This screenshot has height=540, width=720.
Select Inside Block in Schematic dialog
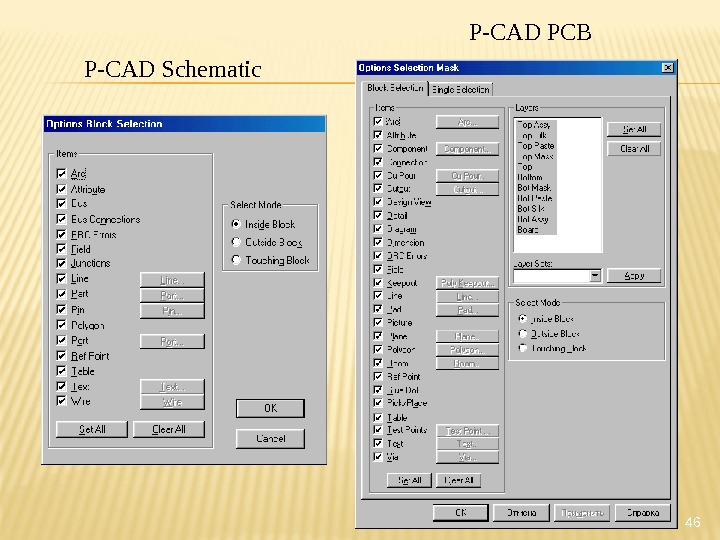tap(236, 224)
